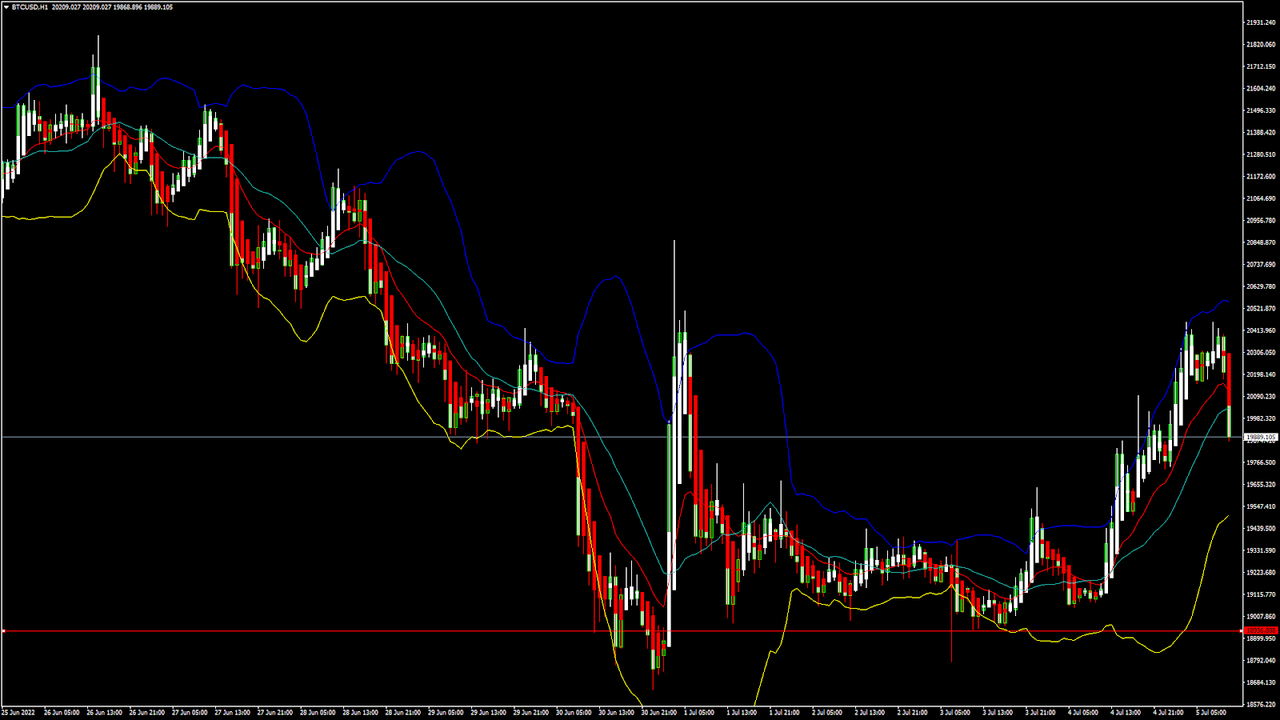Select the blue upper band's right end
The height and width of the screenshot is (720, 1280).
1227,302
